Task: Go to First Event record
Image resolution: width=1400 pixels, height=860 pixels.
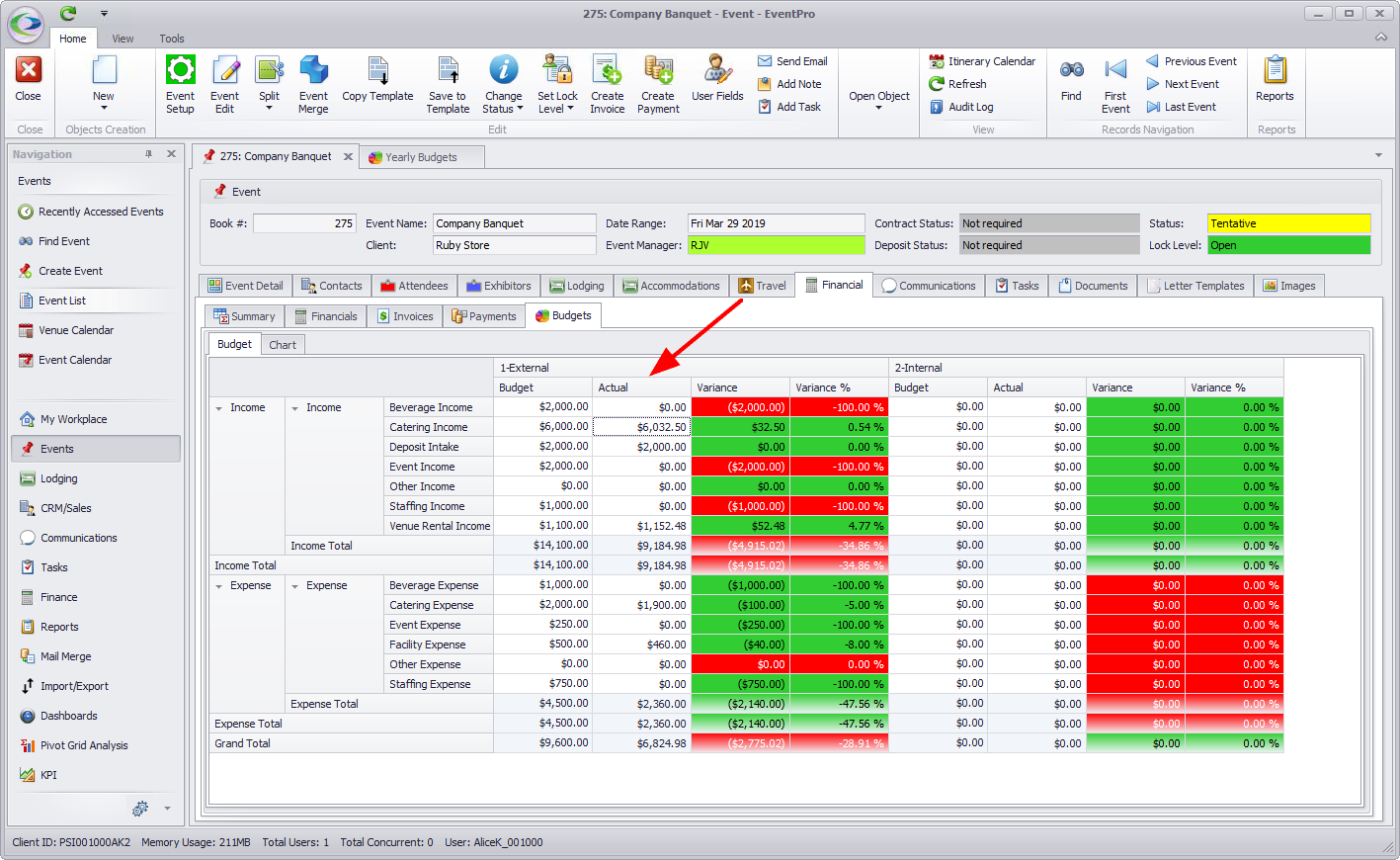Action: tap(1115, 84)
